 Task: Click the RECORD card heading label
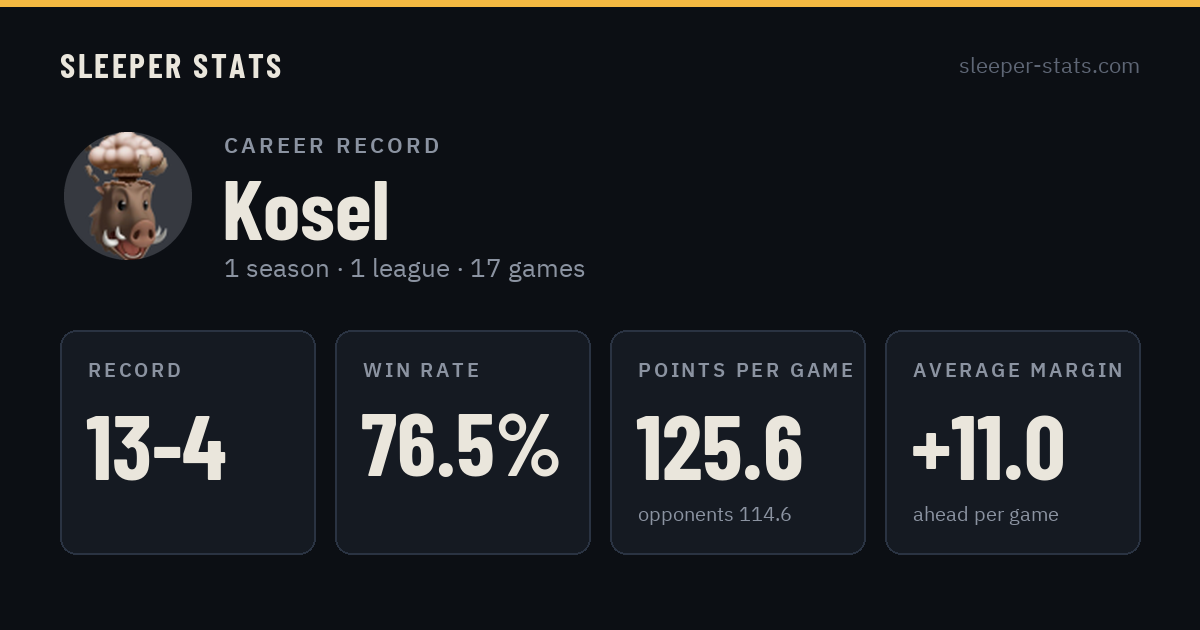[135, 371]
